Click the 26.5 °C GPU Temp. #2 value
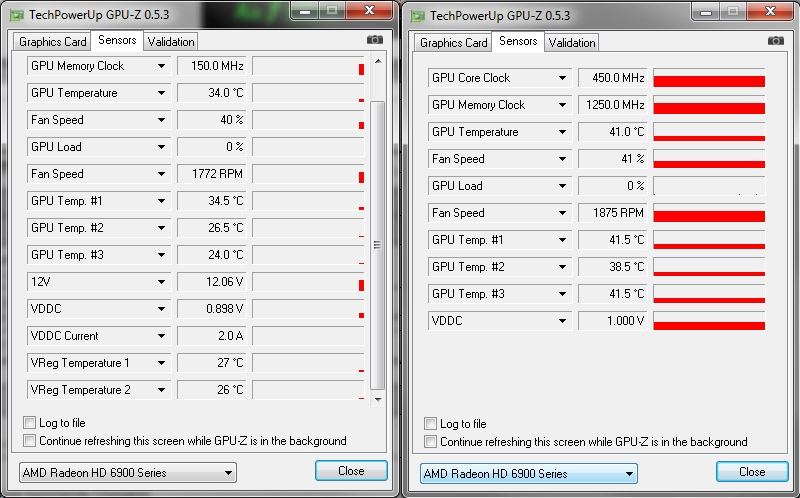 (212, 228)
